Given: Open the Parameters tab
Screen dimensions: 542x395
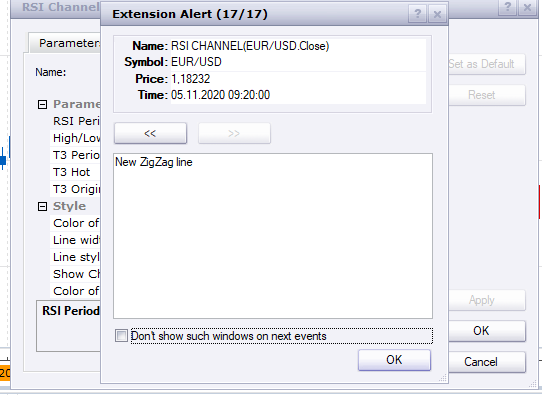Looking at the screenshot, I should (67, 44).
